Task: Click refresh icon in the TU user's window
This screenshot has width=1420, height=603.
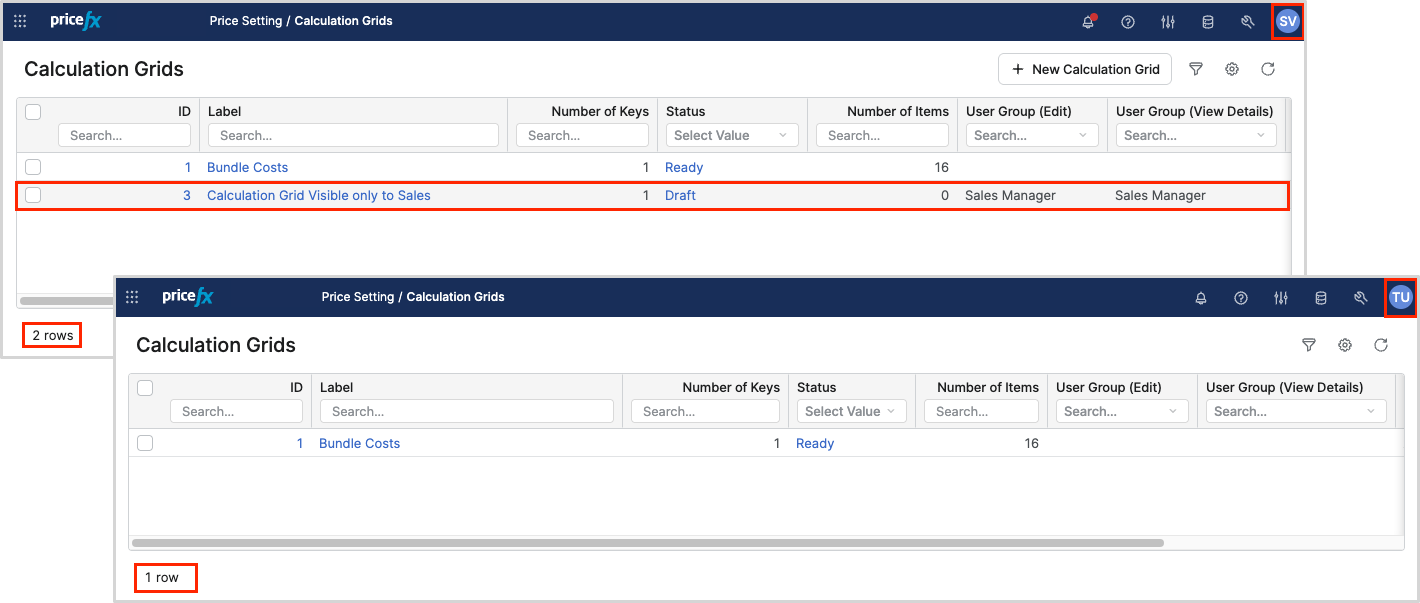Action: pyautogui.click(x=1380, y=345)
